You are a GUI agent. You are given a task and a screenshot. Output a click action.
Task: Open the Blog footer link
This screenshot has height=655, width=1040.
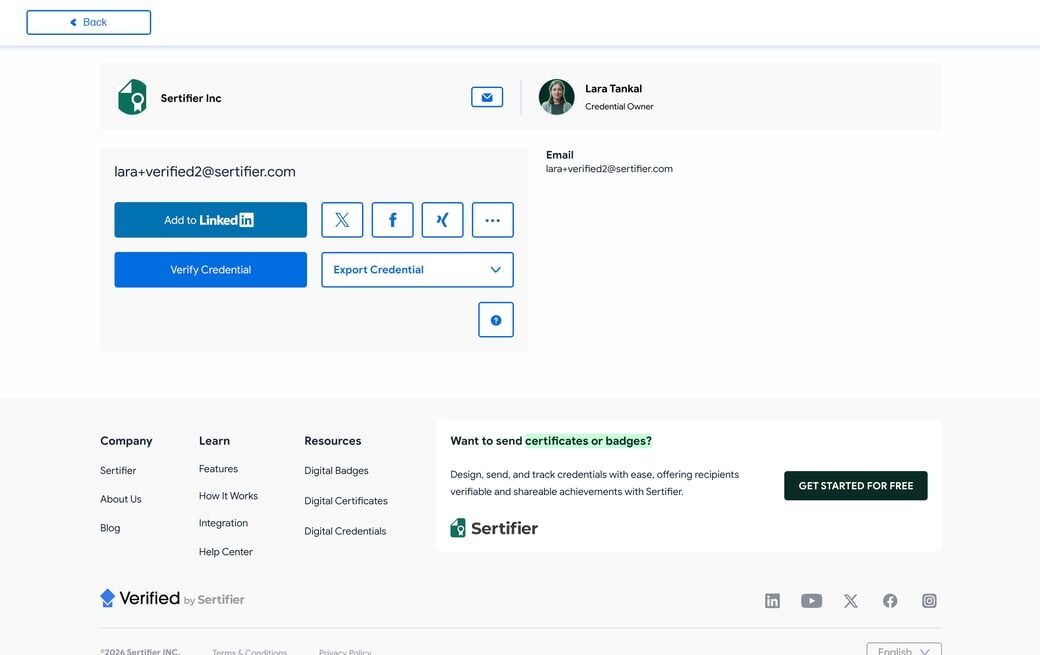(x=110, y=528)
